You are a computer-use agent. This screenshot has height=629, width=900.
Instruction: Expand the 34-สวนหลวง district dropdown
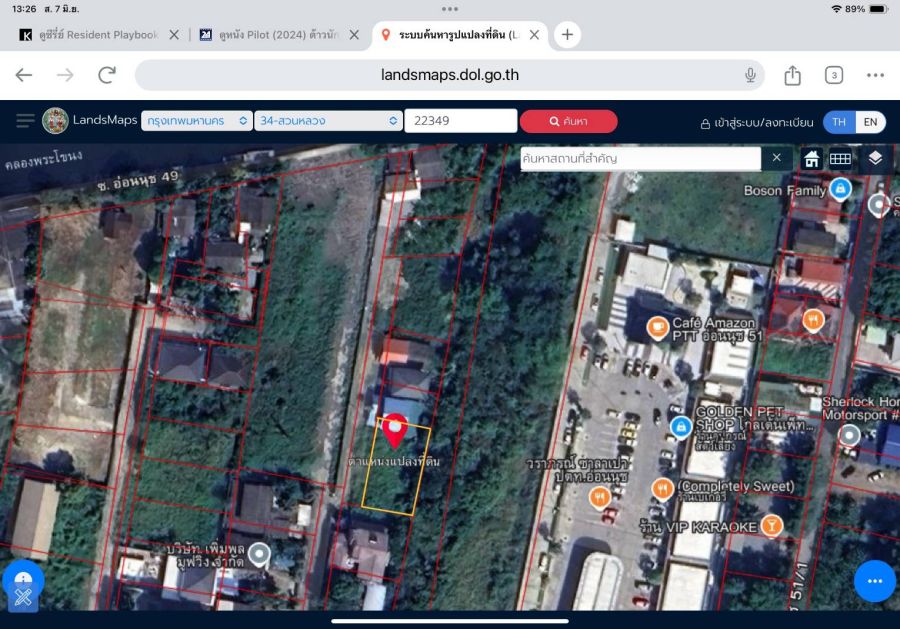(328, 121)
